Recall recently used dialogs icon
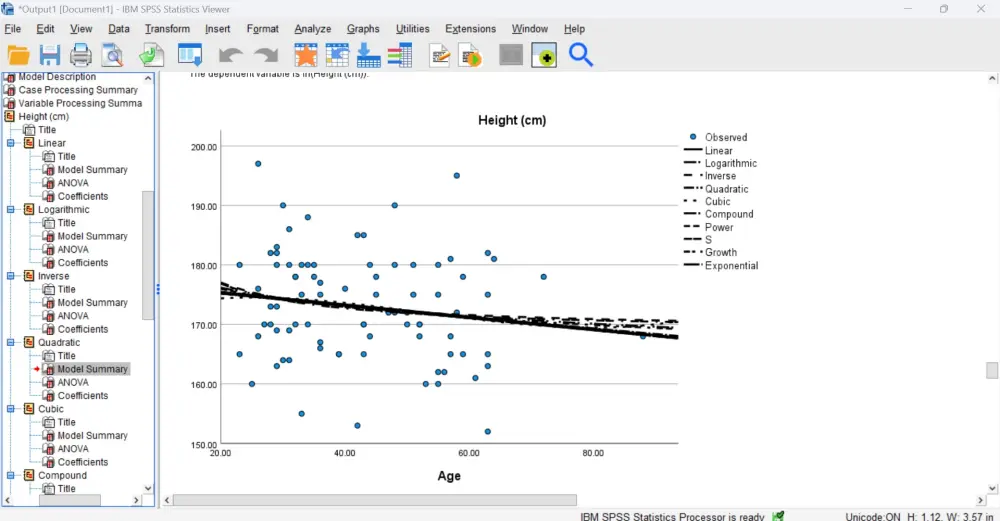This screenshot has height=521, width=1000. coord(190,55)
